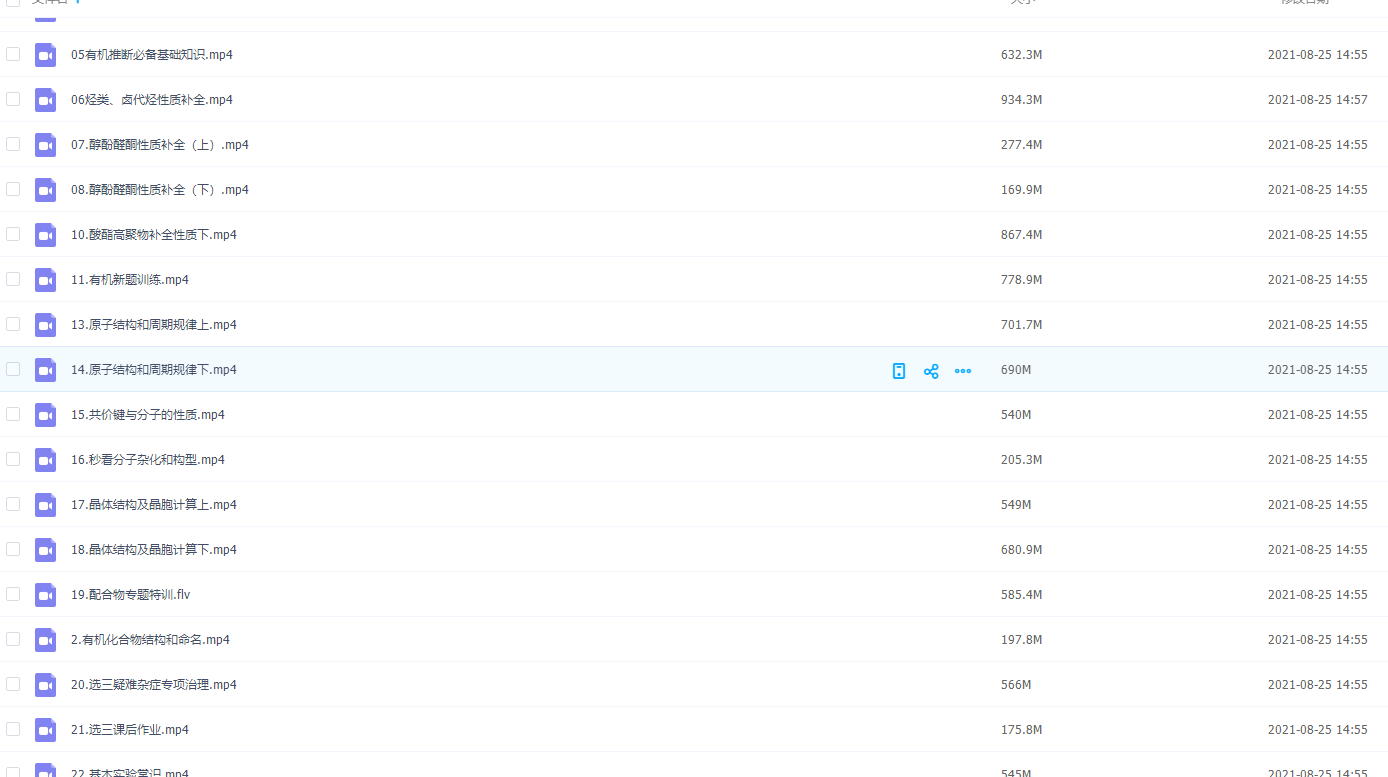Click video icon of 2.有机化合物结构和命名.mp4
Image resolution: width=1388 pixels, height=777 pixels.
(46, 640)
